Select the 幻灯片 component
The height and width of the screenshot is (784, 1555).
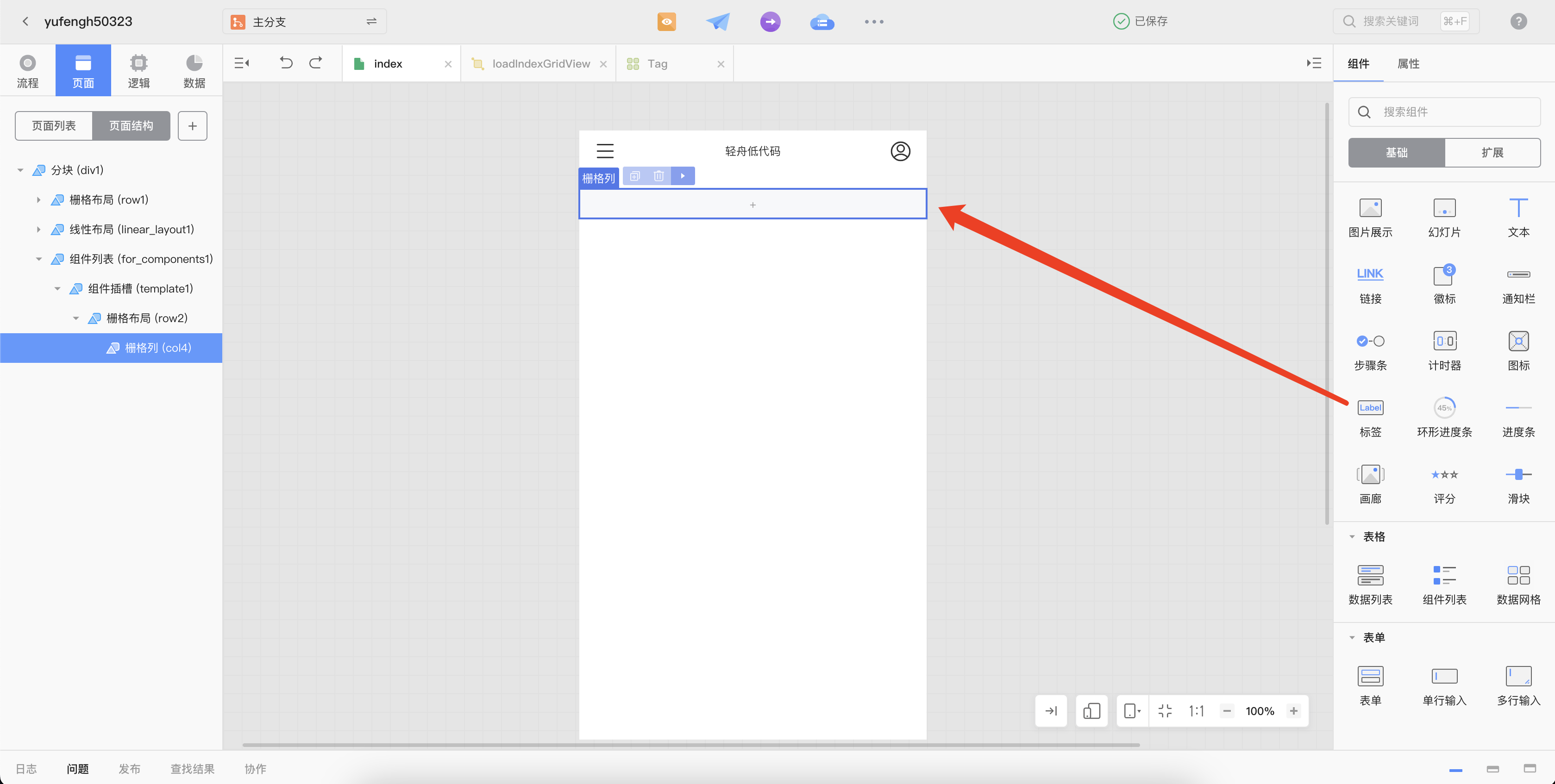pos(1444,217)
